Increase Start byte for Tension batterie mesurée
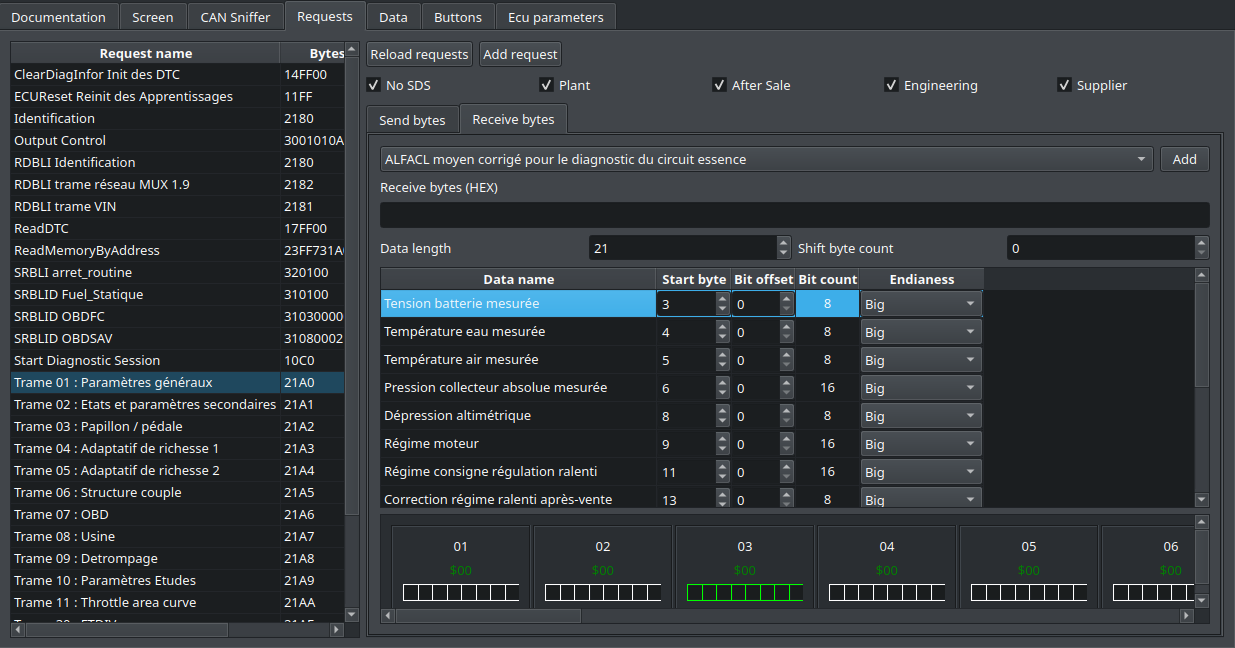The width and height of the screenshot is (1235, 648). 722,298
